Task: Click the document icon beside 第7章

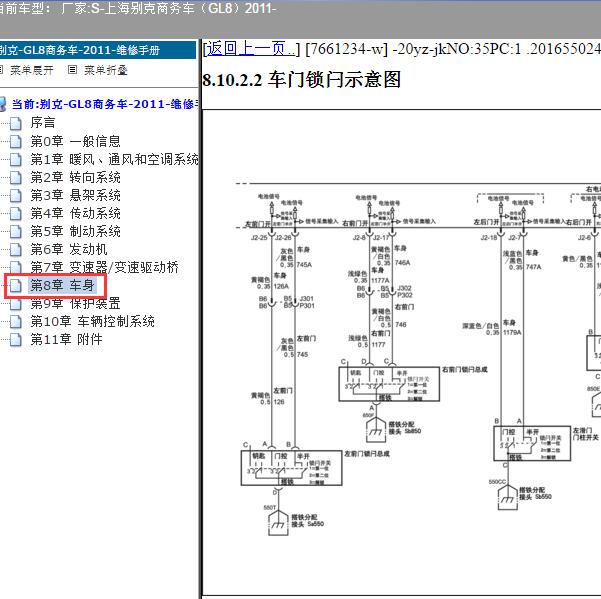Action: coord(16,267)
